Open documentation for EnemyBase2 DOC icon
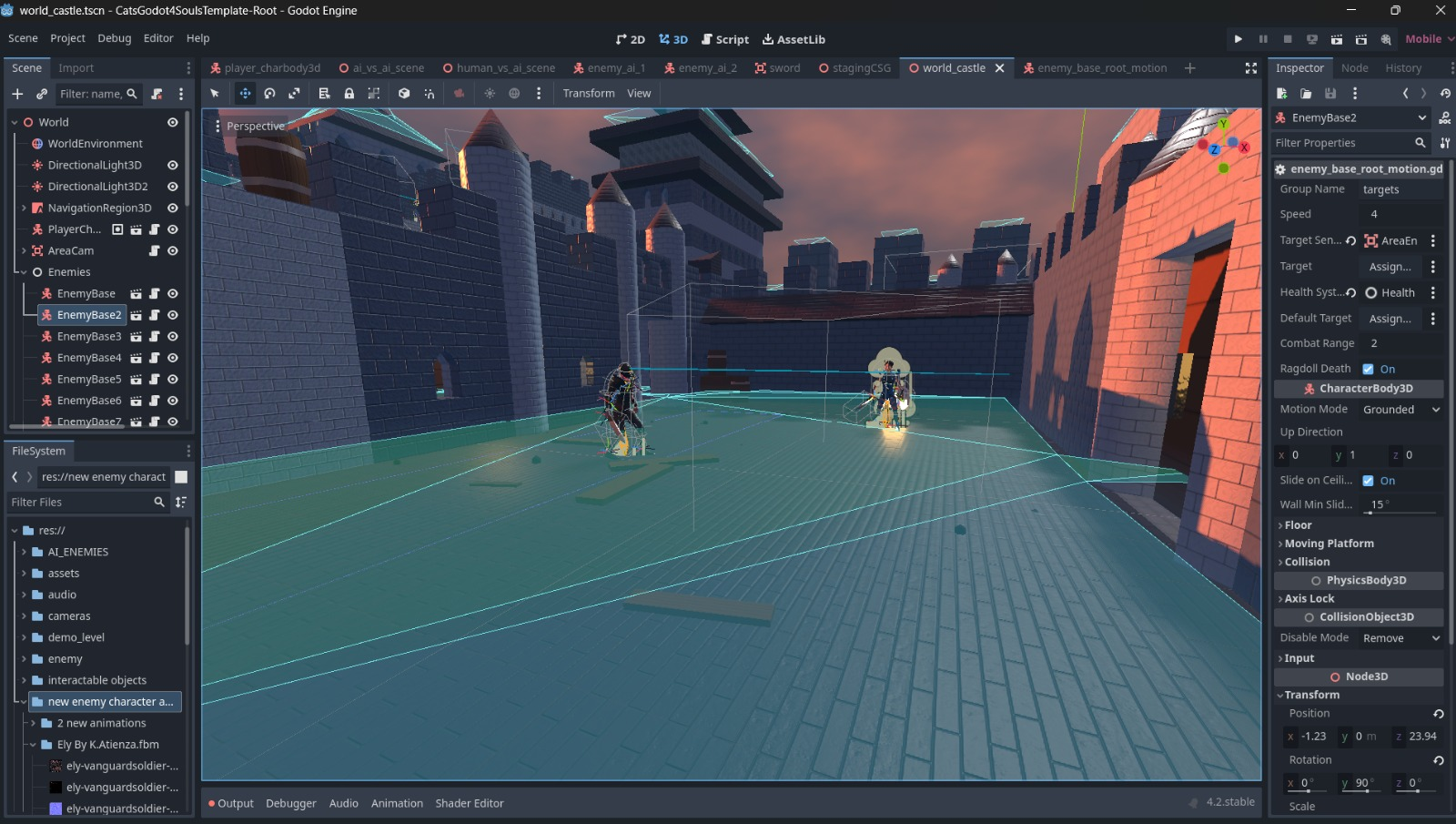1456x824 pixels. pyautogui.click(x=1444, y=118)
